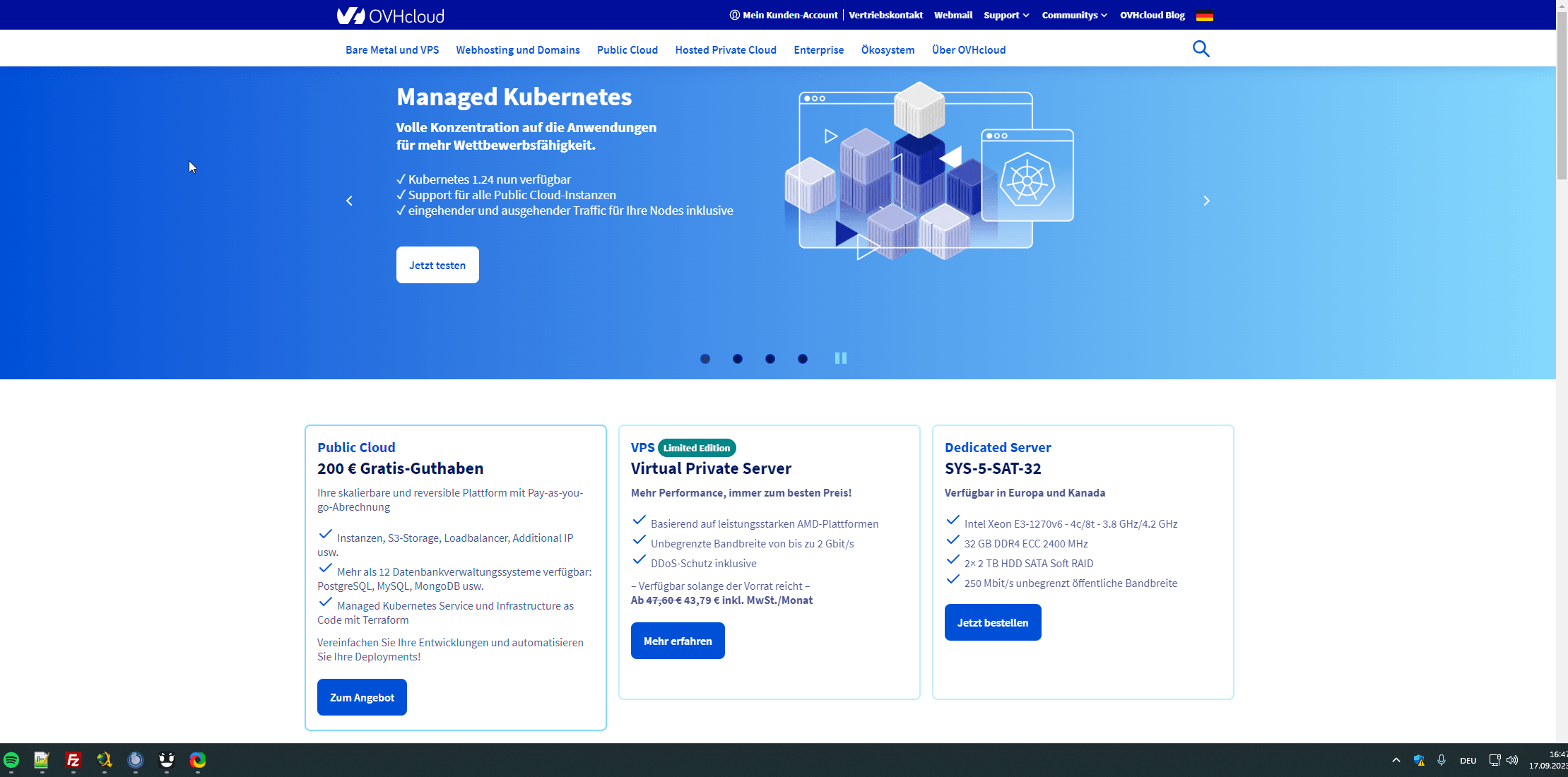
Task: Open Webhosting und Domains menu
Action: pos(518,49)
